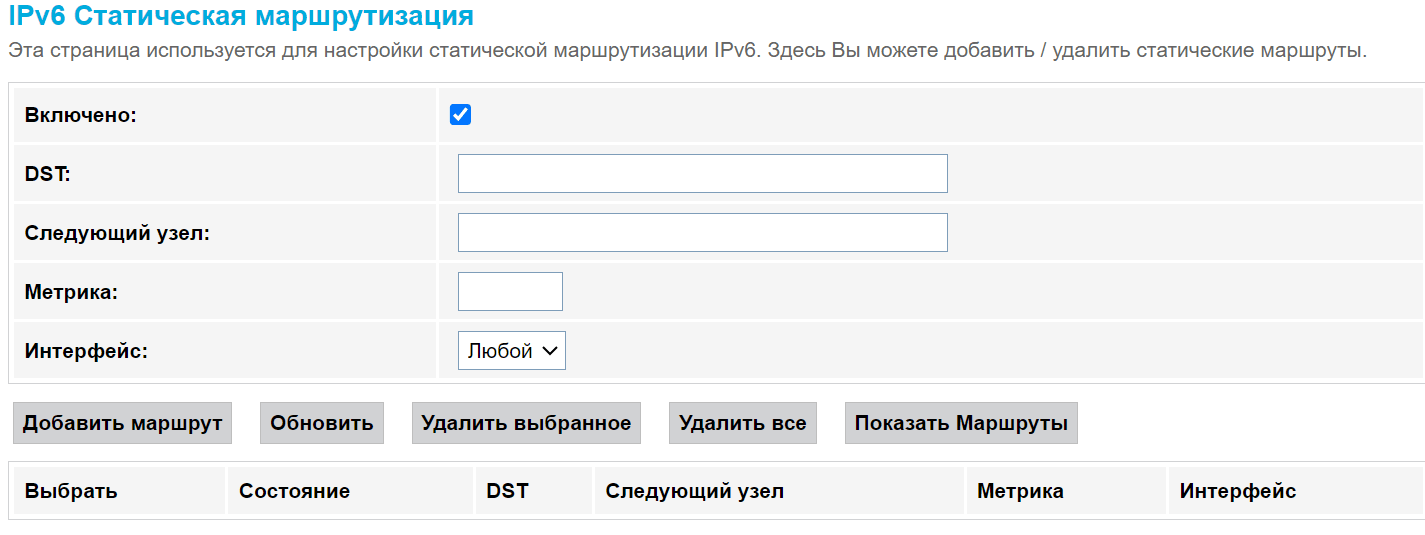Click the Обновить button
Viewport: 1425px width, 535px height.
(321, 423)
